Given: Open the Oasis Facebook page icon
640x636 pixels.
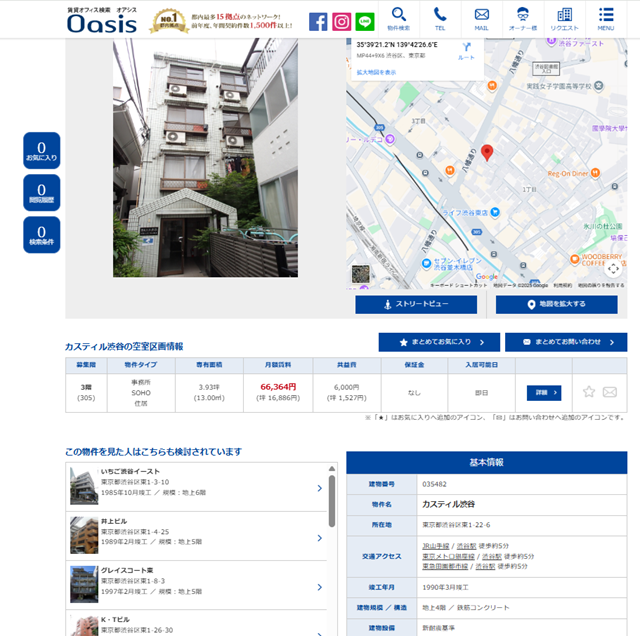Looking at the screenshot, I should coord(318,21).
